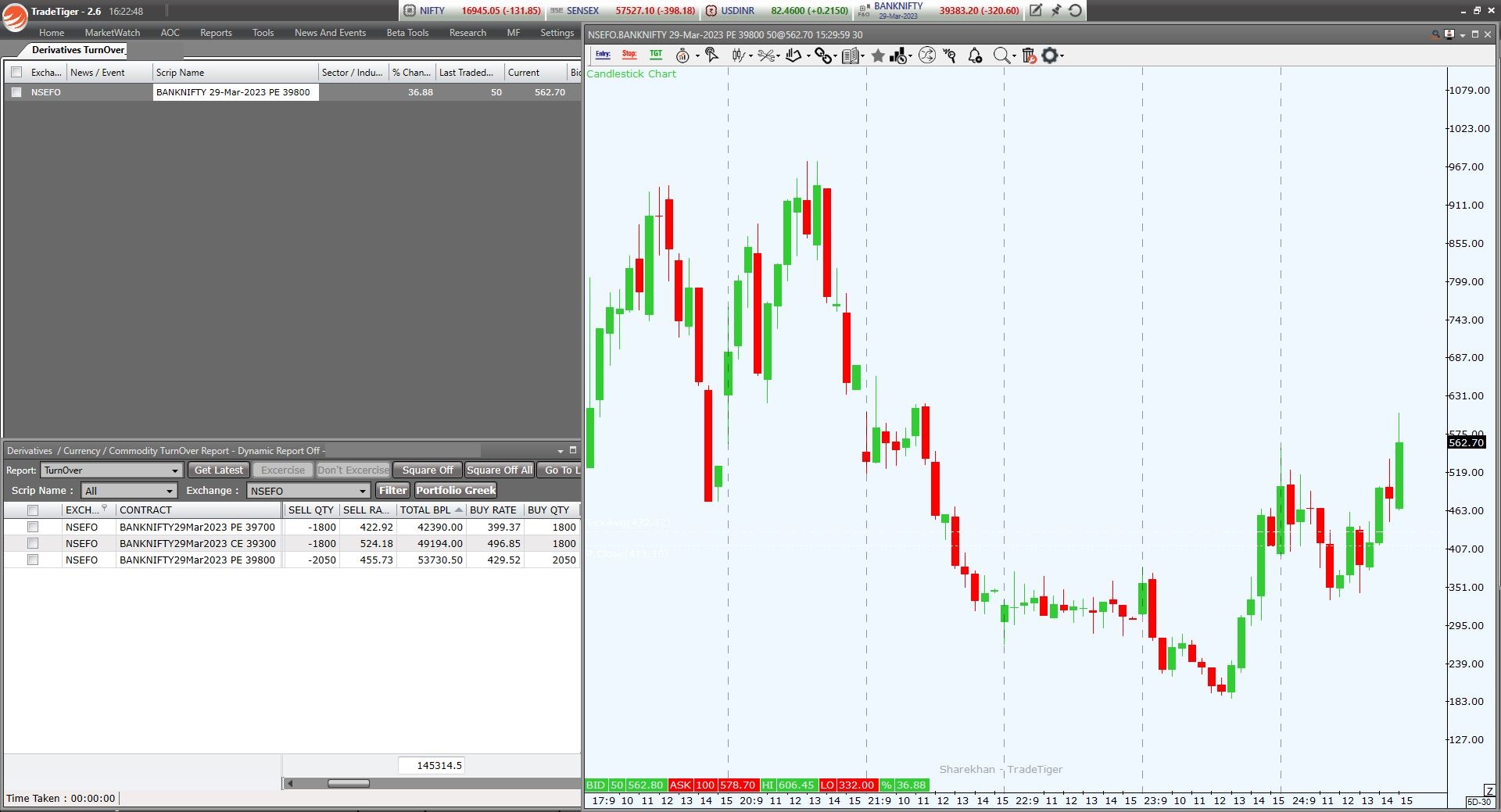The image size is (1501, 812).
Task: Check the BANKNIFTY29Mar2023 PE 39800 report row
Action: click(x=33, y=560)
